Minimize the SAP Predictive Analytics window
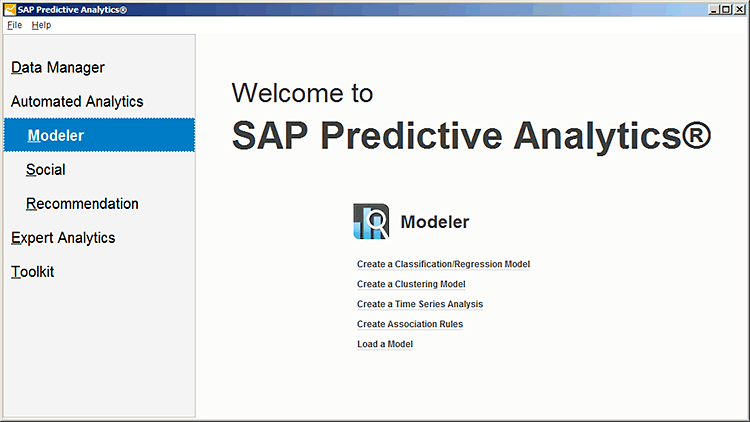The image size is (750, 422). click(x=714, y=10)
